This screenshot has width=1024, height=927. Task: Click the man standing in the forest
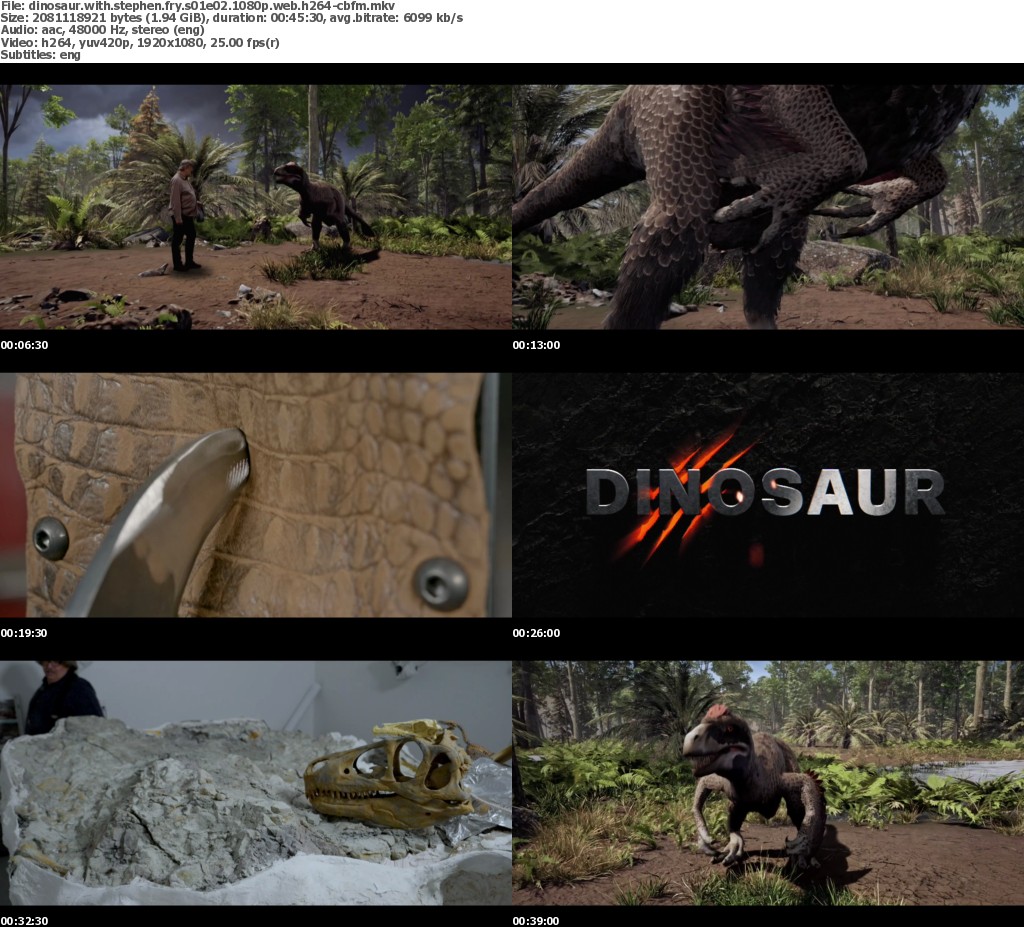[183, 215]
